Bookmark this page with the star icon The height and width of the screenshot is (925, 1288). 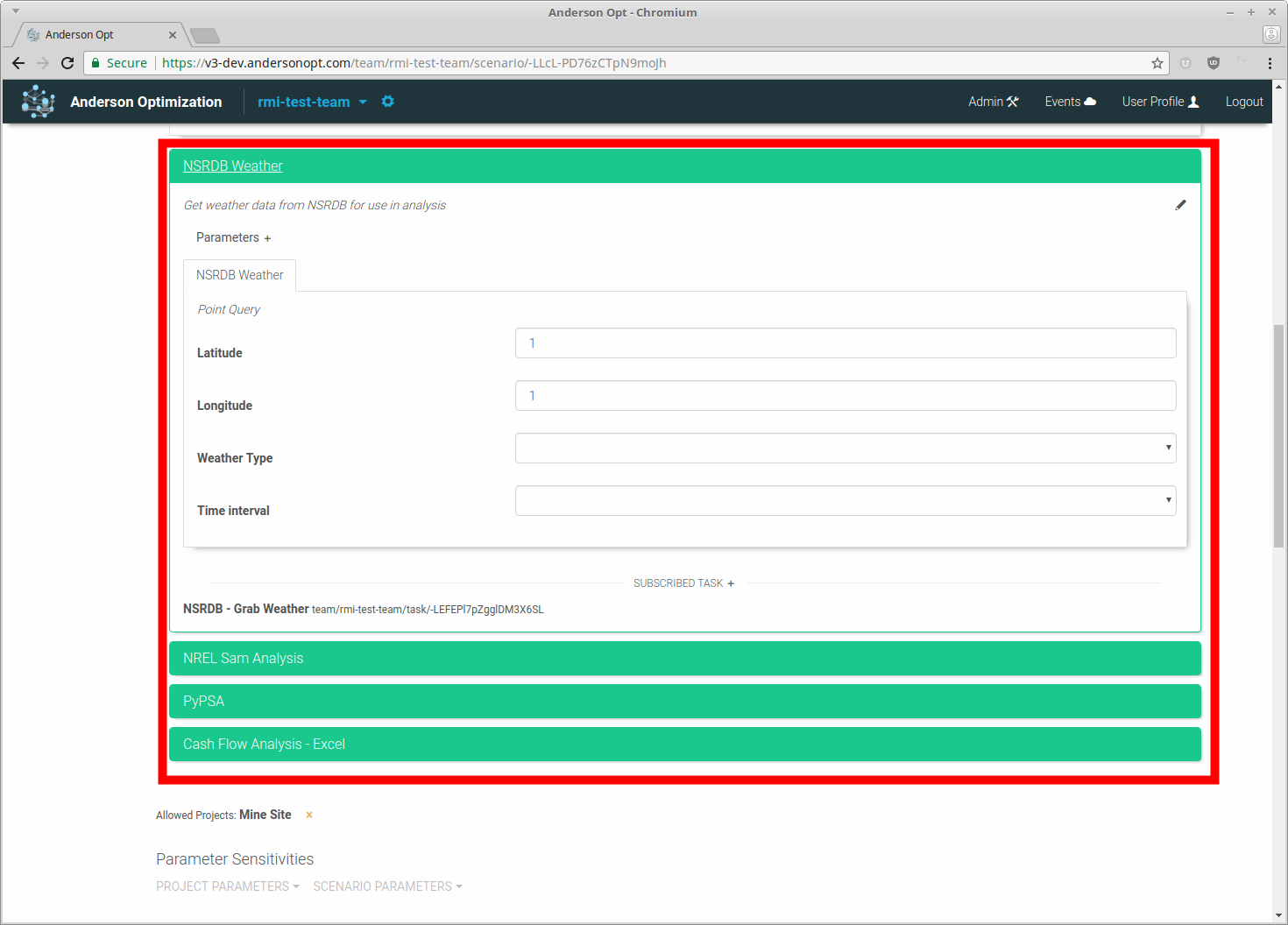tap(1157, 63)
